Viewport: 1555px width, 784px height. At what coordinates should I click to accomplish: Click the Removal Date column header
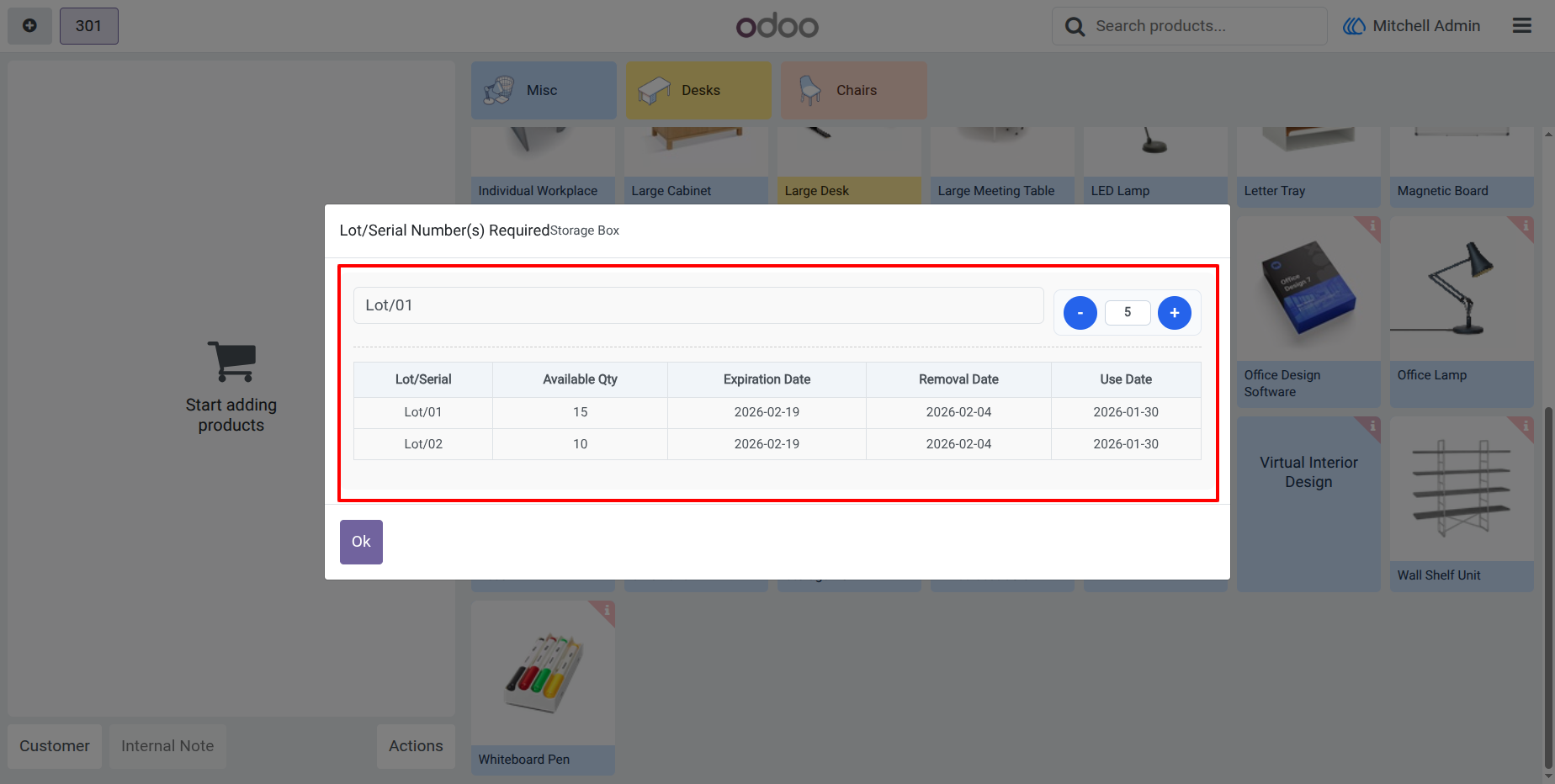click(x=958, y=379)
